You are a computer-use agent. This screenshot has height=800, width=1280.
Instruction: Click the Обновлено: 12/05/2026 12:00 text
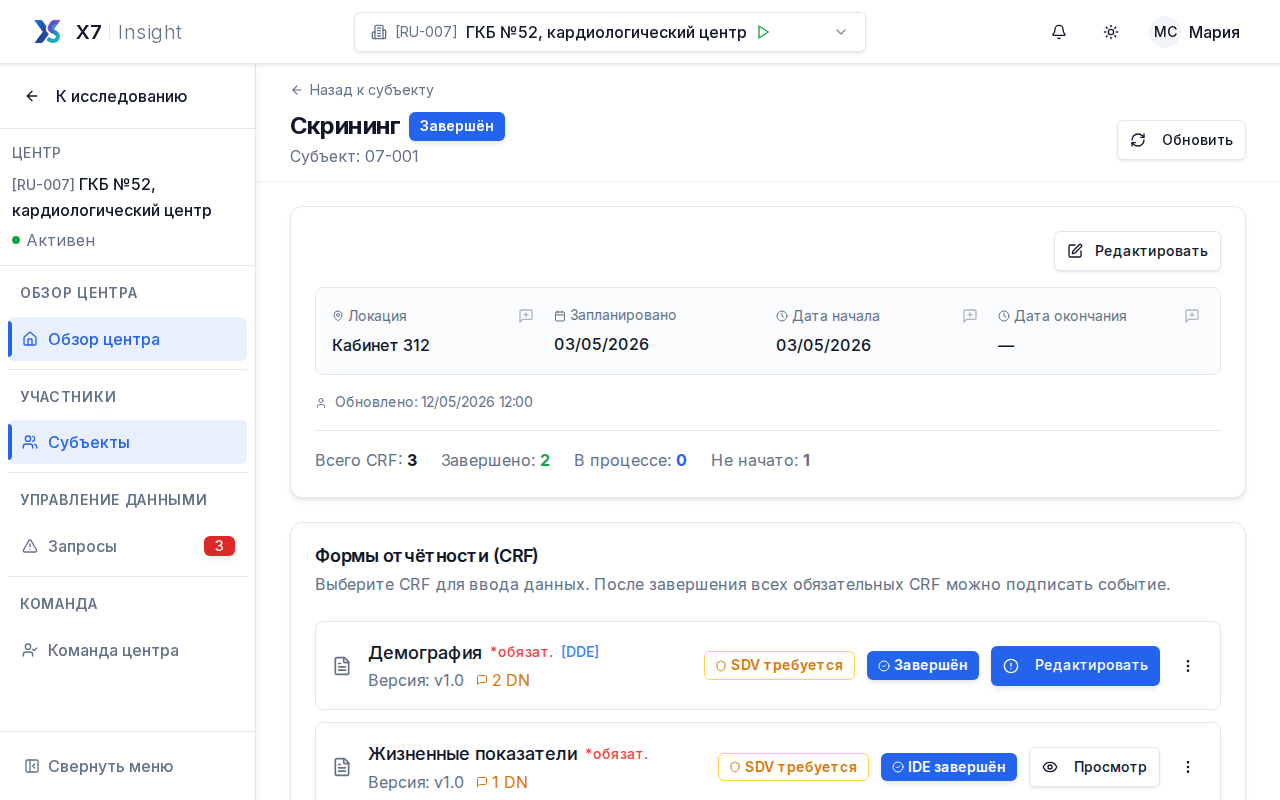434,402
